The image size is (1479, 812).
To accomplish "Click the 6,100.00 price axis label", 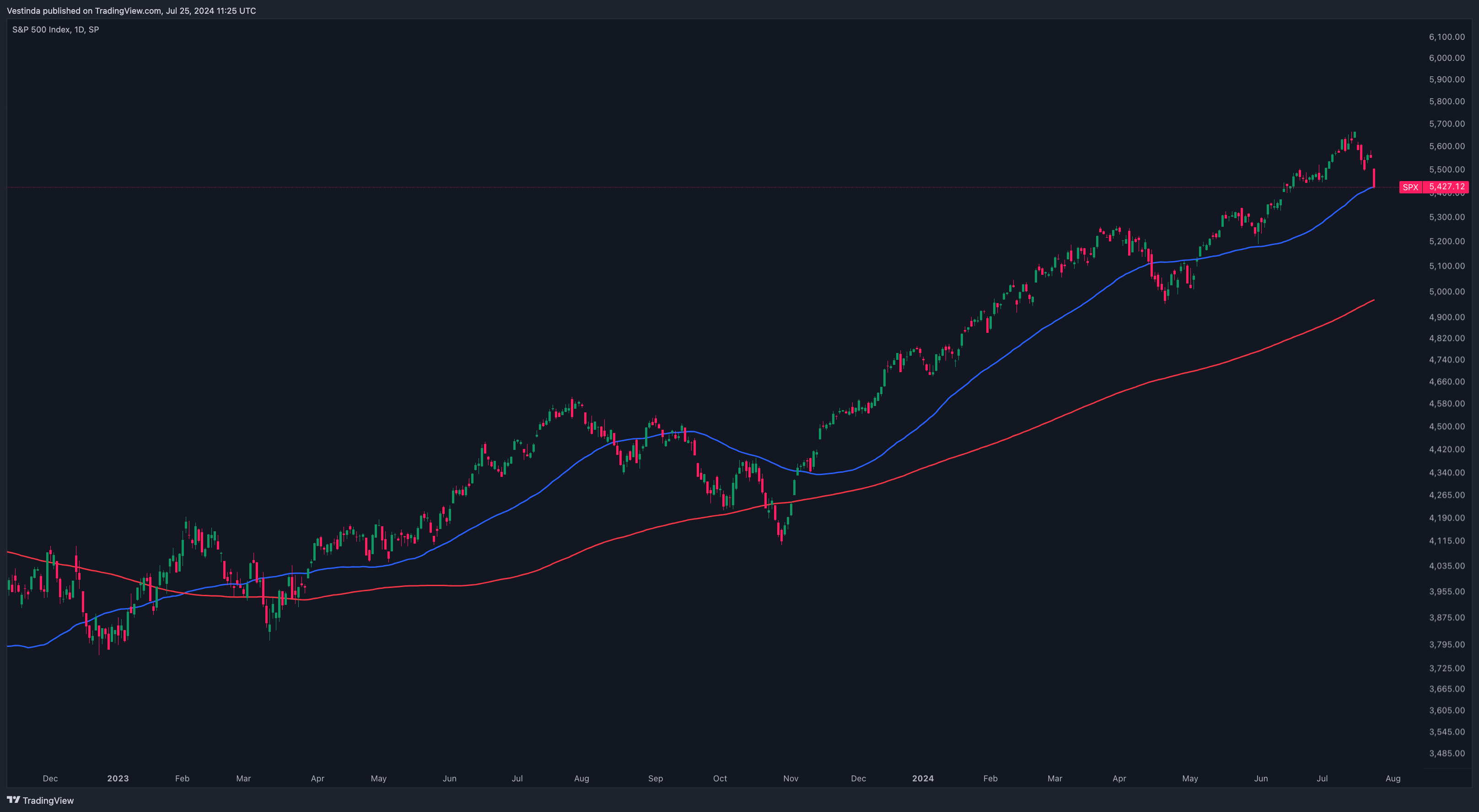I will coord(1446,37).
